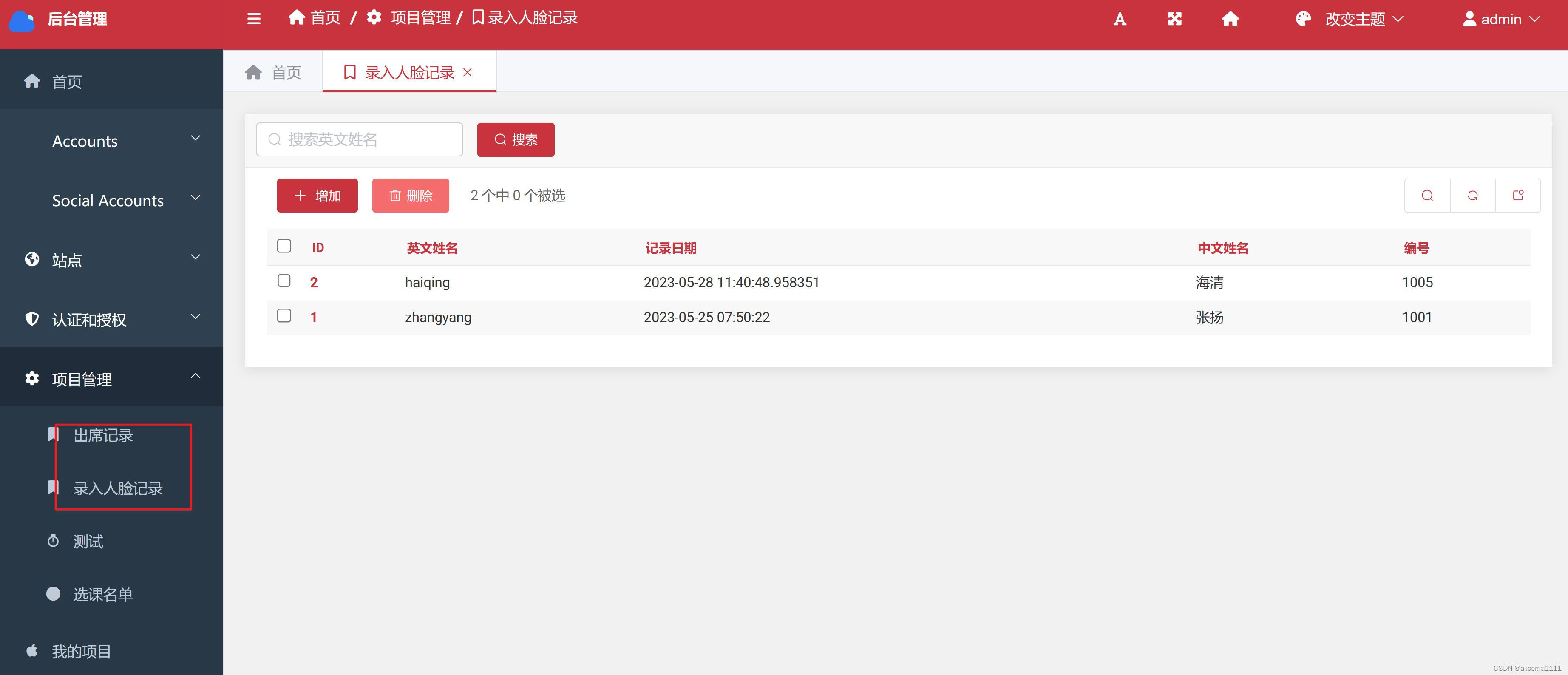Select the checkbox for haiqing row
Image resolution: width=1568 pixels, height=675 pixels.
click(x=284, y=281)
